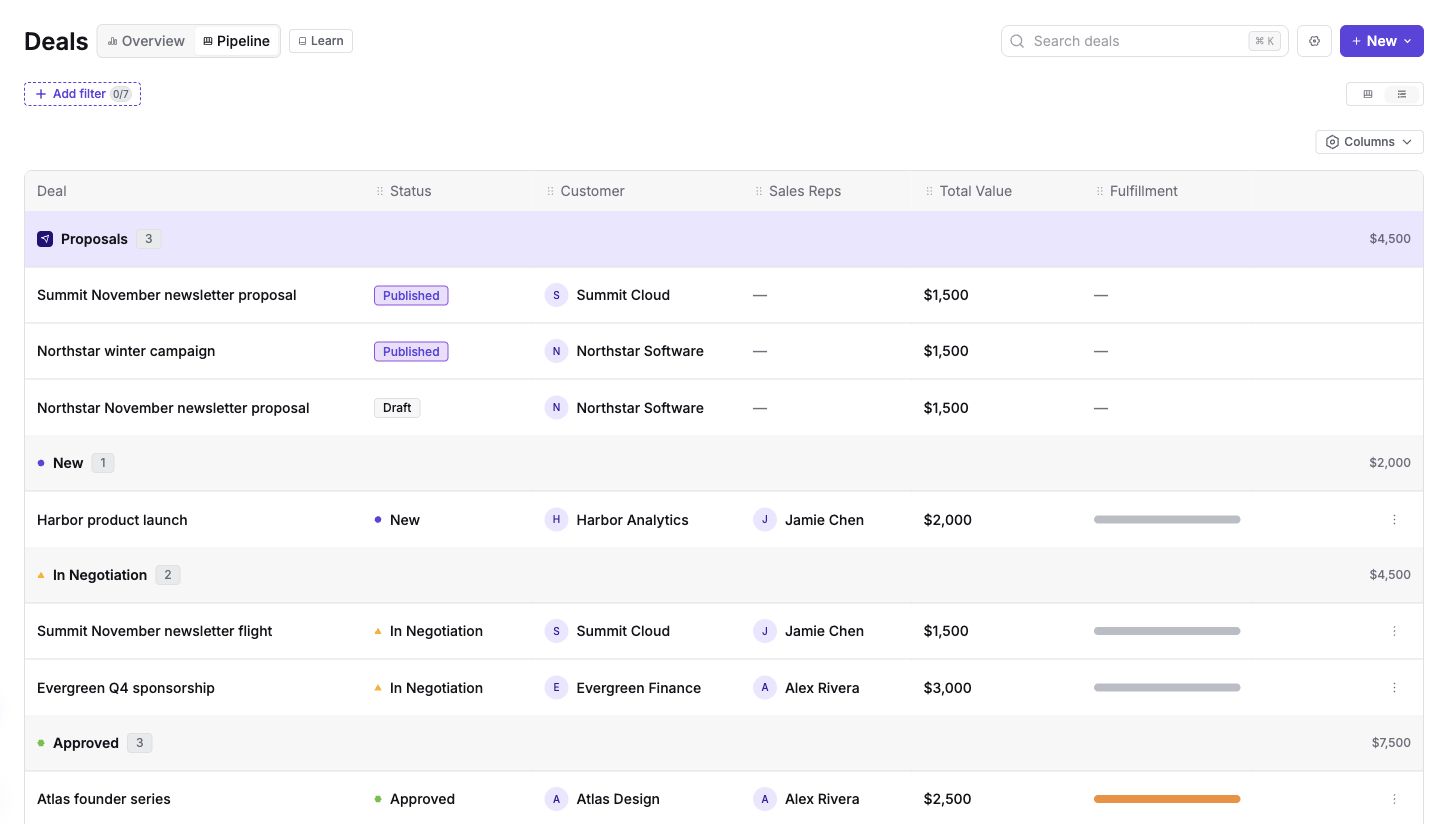The image size is (1448, 824).
Task: Click the Fulfillment column header
Action: (x=1144, y=191)
